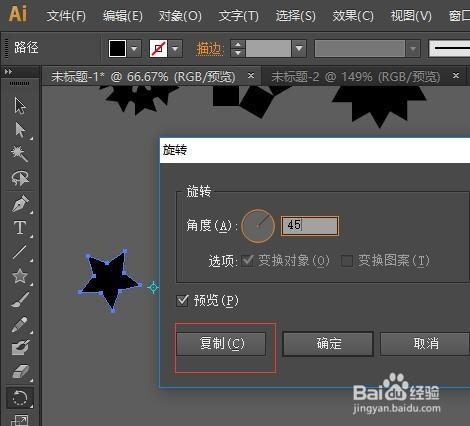
Task: Click the 路径 path label
Action: click(26, 48)
